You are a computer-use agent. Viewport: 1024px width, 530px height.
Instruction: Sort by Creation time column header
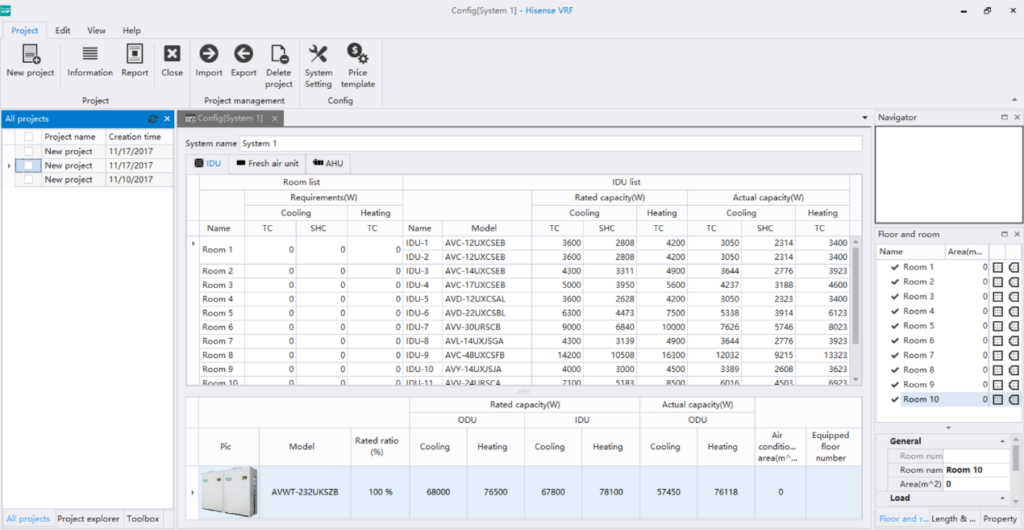(139, 137)
